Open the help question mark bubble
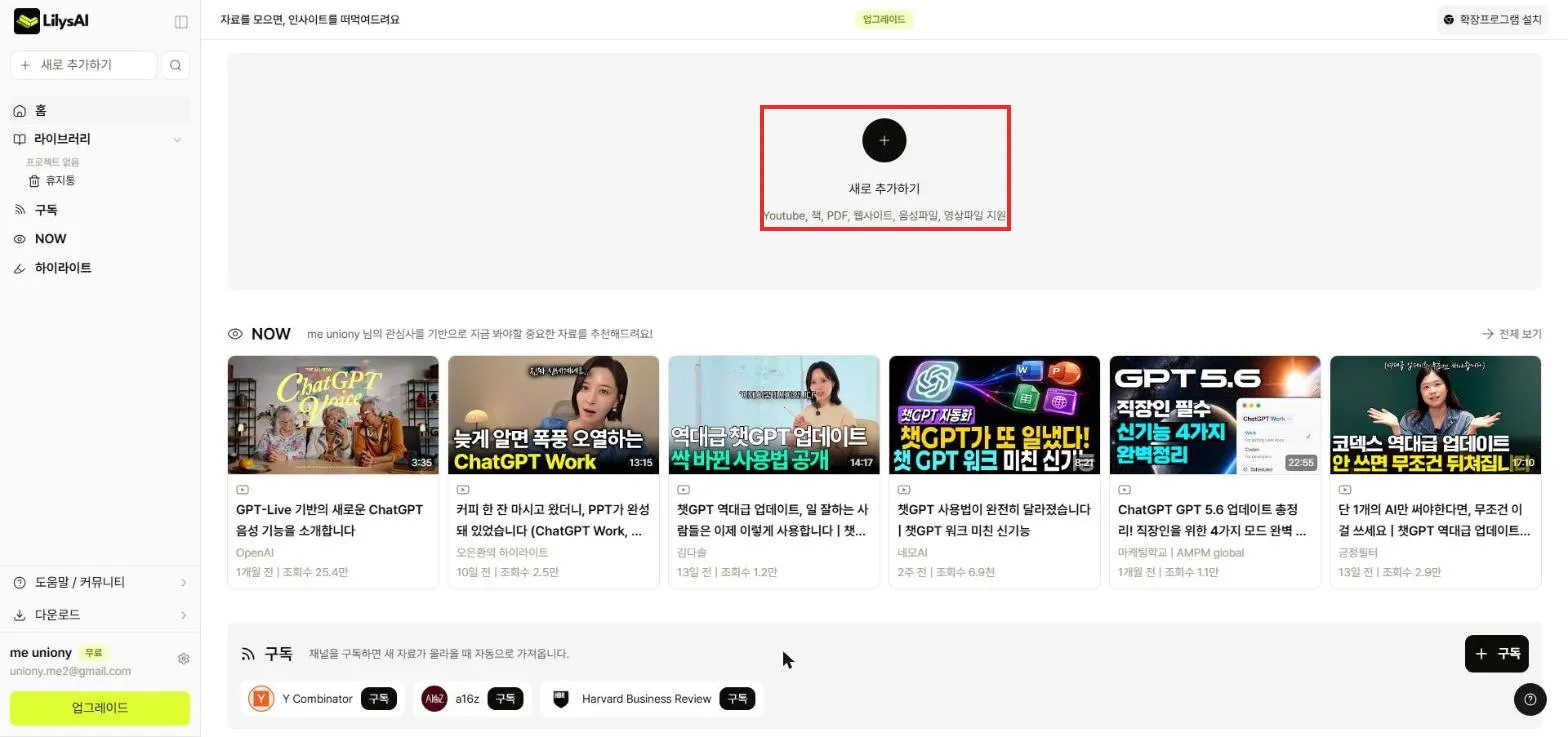1568x737 pixels. (x=1530, y=700)
